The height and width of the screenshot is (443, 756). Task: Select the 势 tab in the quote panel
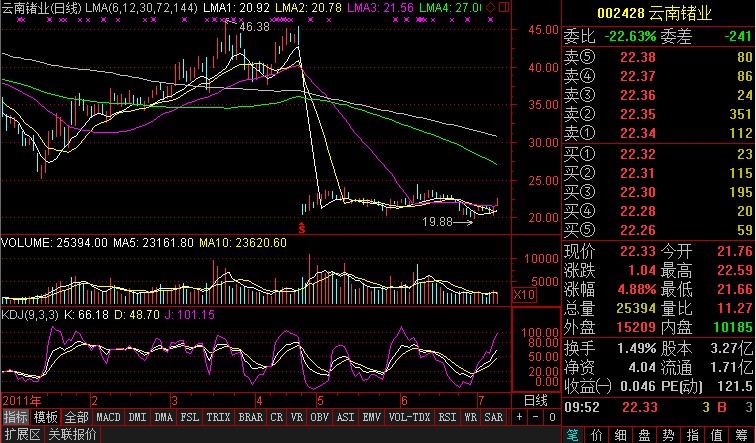(x=668, y=435)
